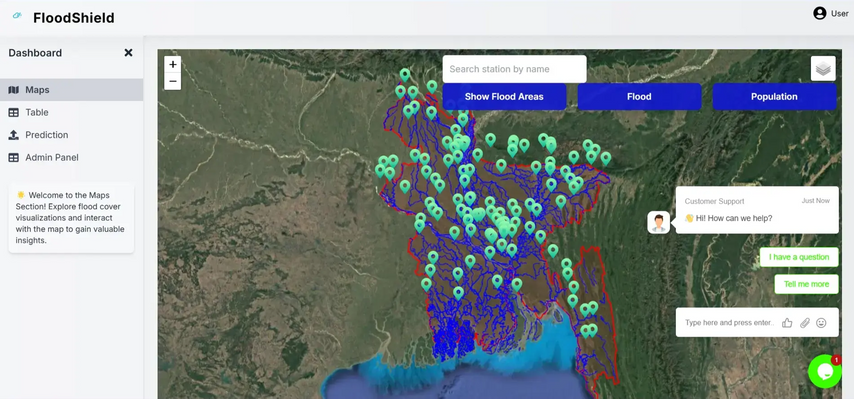854x399 pixels.
Task: Zoom out the map with minus button
Action: point(173,82)
